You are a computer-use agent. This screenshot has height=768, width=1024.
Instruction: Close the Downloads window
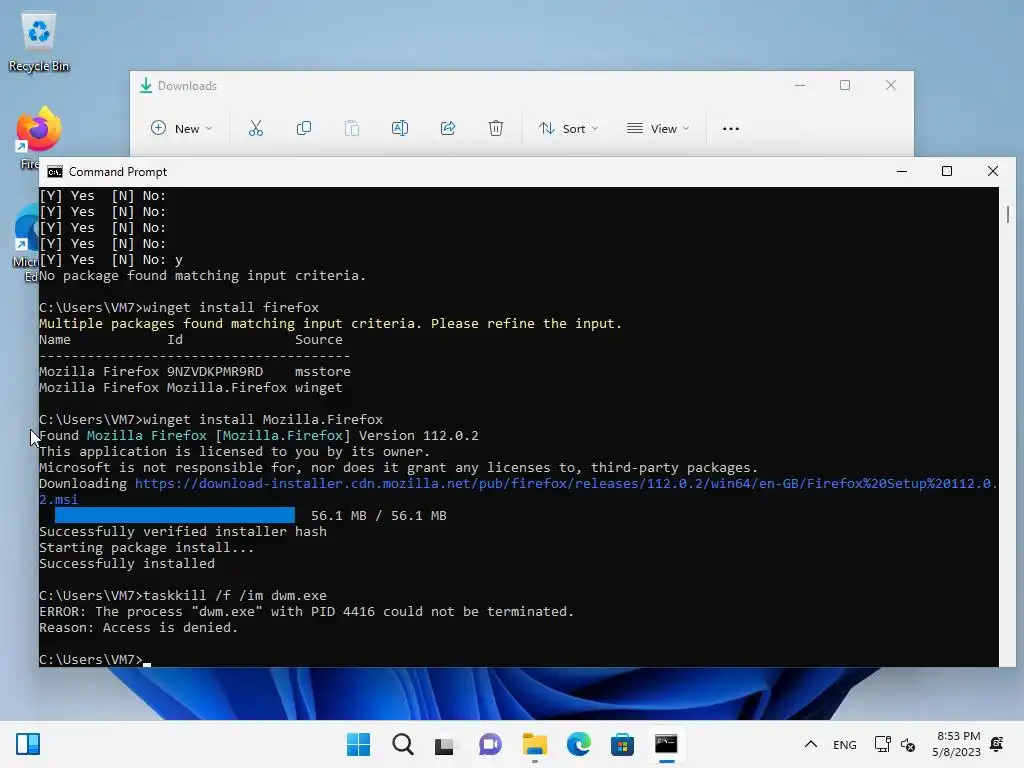click(x=891, y=86)
